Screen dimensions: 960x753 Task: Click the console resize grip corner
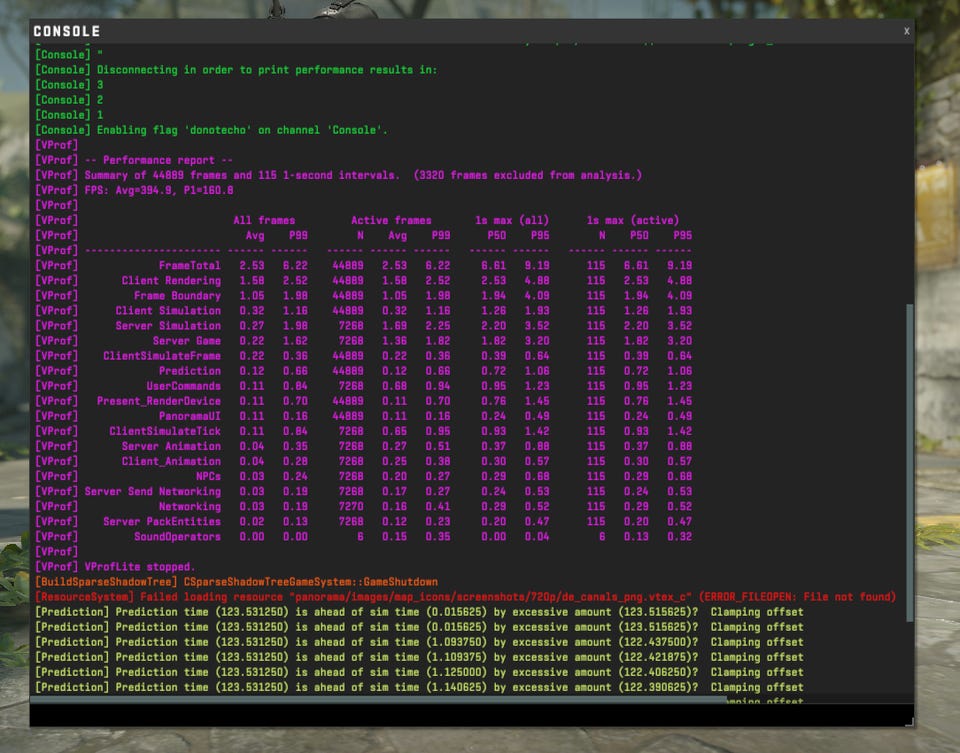click(910, 722)
